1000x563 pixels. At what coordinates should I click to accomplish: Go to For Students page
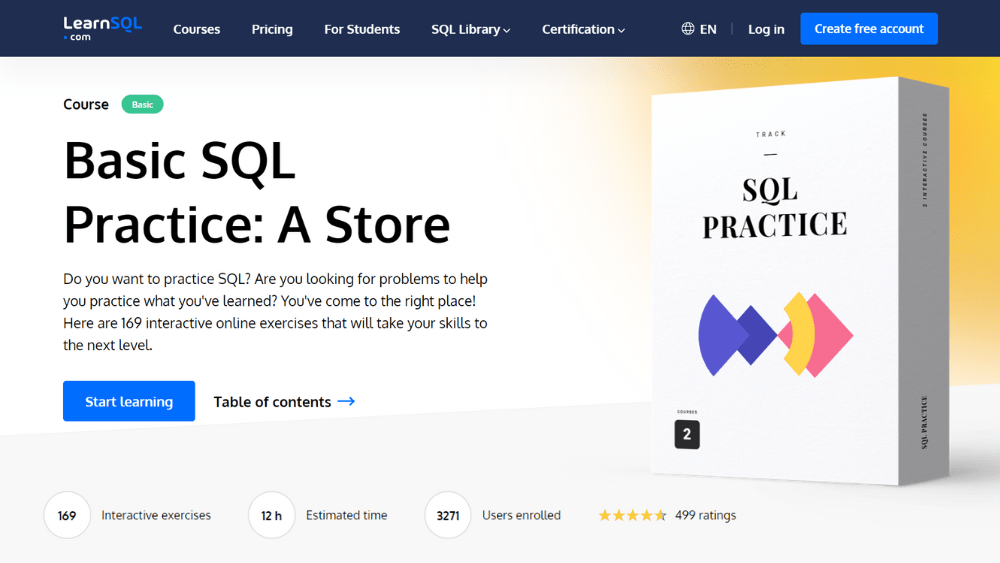tap(362, 29)
